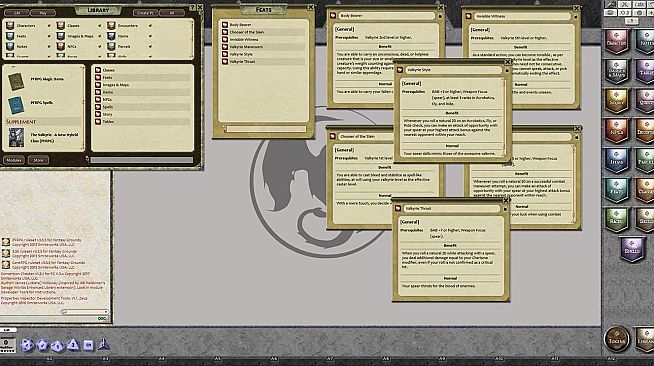This screenshot has width=654, height=366.
Task: Pick the d20 die
Action: 27,345
